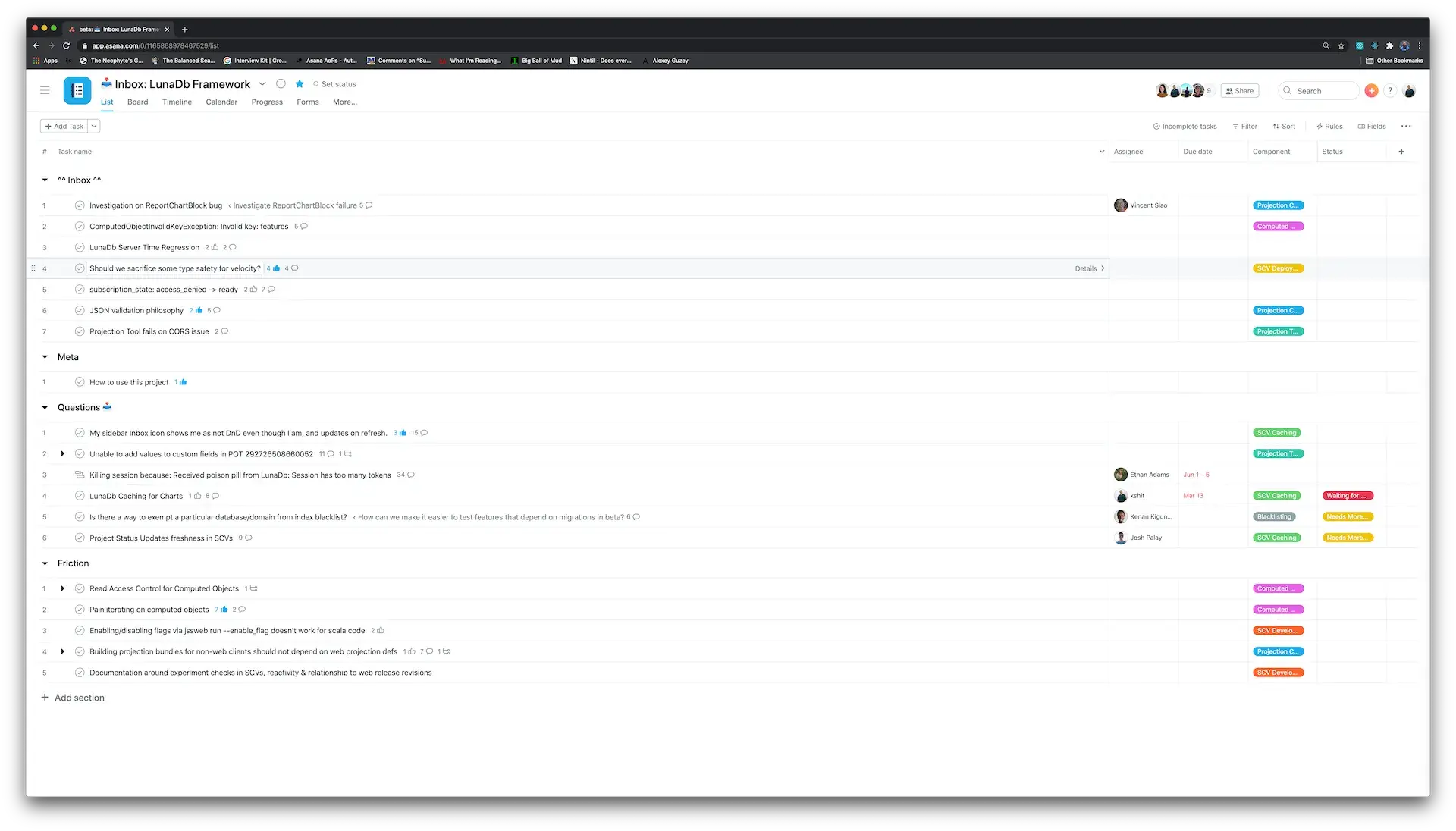Collapse the Questions section
This screenshot has width=1456, height=831.
tap(45, 408)
